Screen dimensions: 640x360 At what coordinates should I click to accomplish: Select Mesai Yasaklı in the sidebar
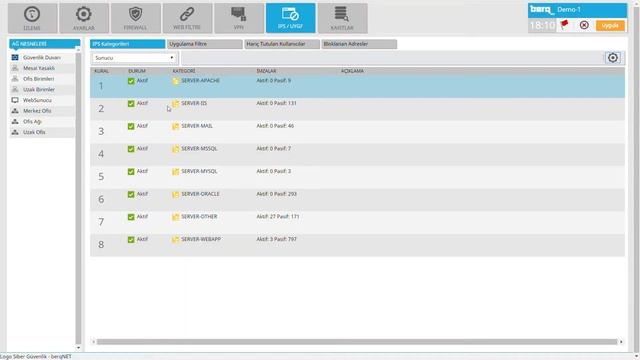[x=42, y=68]
